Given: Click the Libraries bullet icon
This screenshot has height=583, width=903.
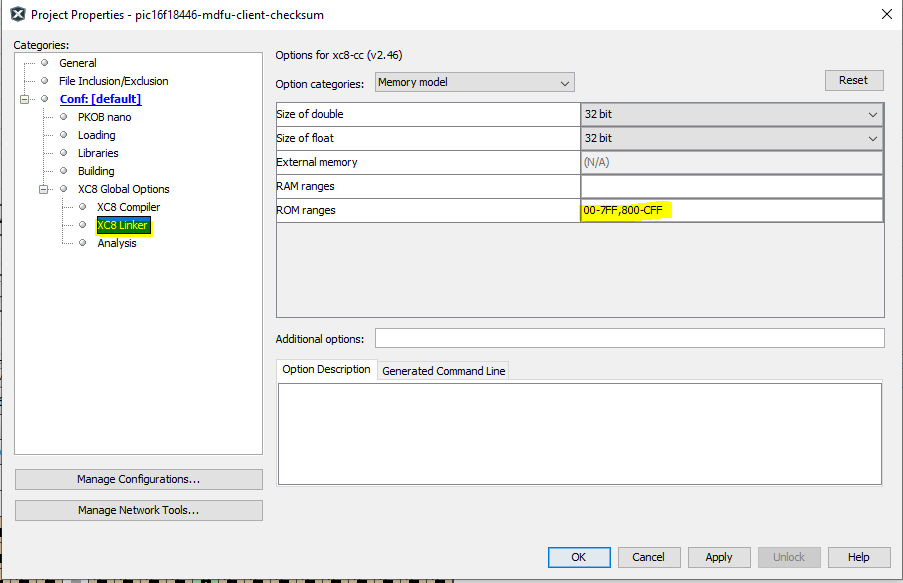Looking at the screenshot, I should coord(63,153).
